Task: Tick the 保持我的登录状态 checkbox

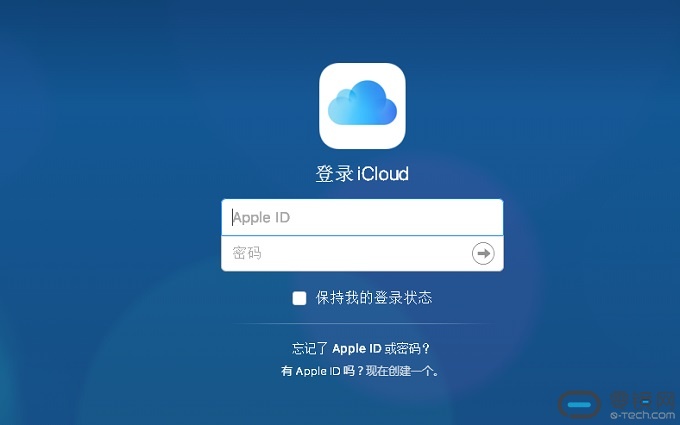Action: pyautogui.click(x=299, y=298)
